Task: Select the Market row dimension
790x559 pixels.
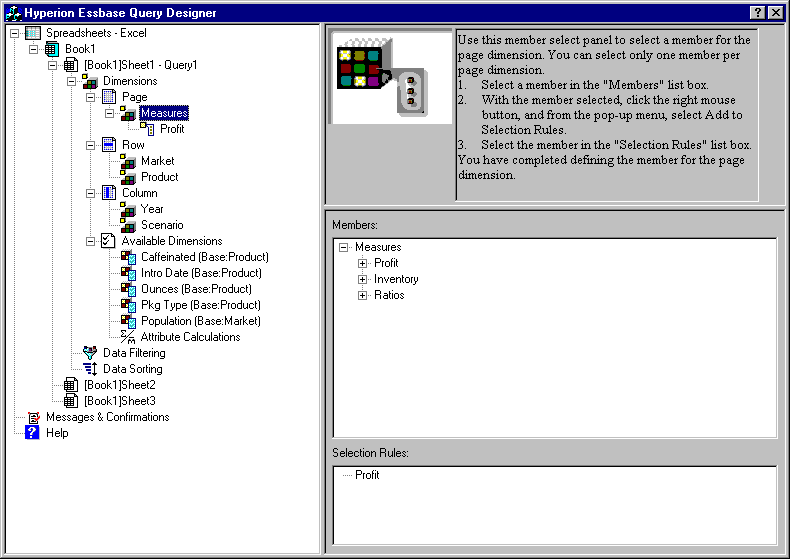Action: click(x=157, y=161)
